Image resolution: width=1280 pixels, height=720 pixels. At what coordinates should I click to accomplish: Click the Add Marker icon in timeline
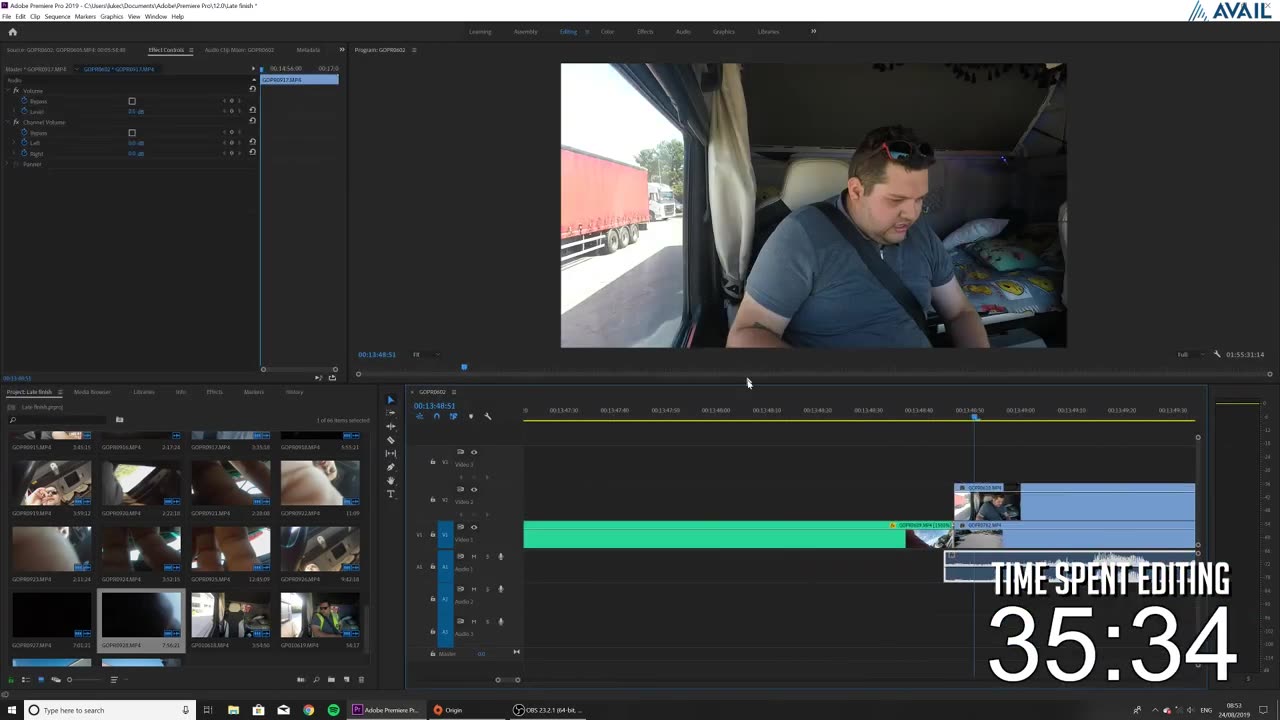470,416
